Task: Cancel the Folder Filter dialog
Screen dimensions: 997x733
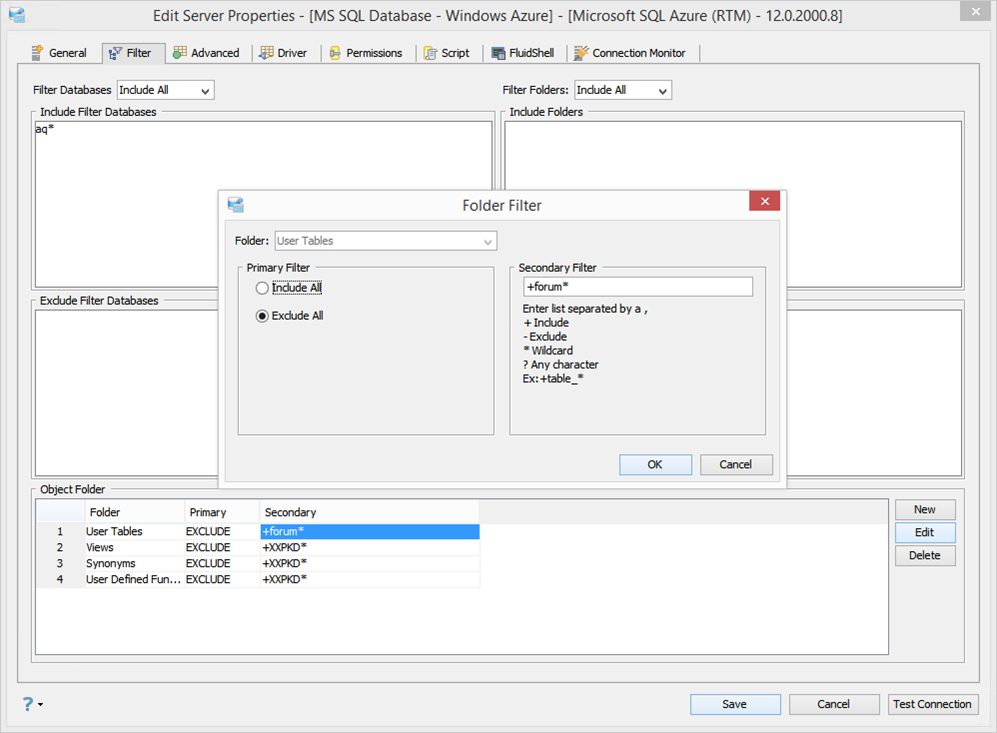Action: [x=736, y=465]
